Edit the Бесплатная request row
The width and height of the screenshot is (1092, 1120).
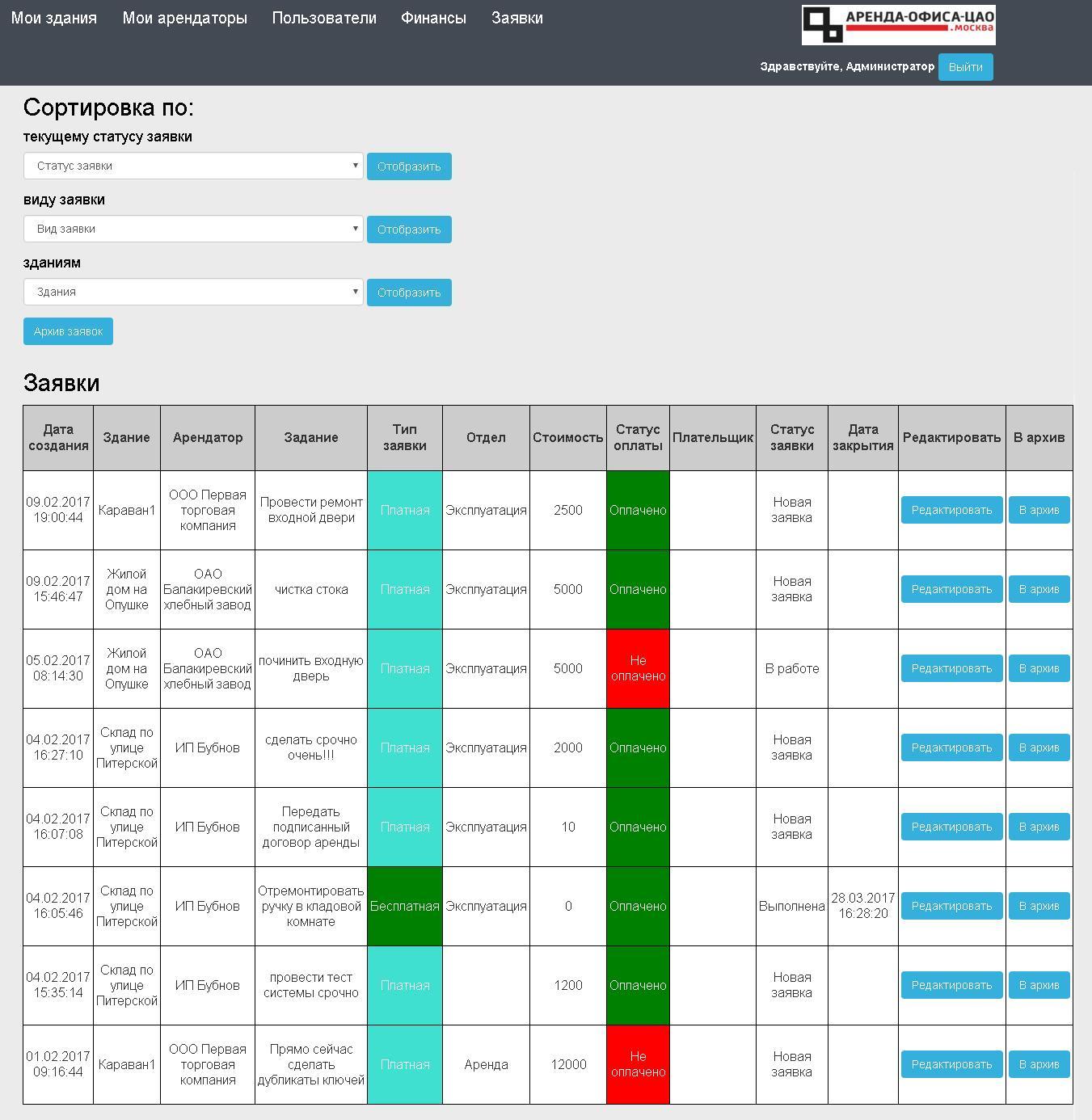tap(951, 906)
